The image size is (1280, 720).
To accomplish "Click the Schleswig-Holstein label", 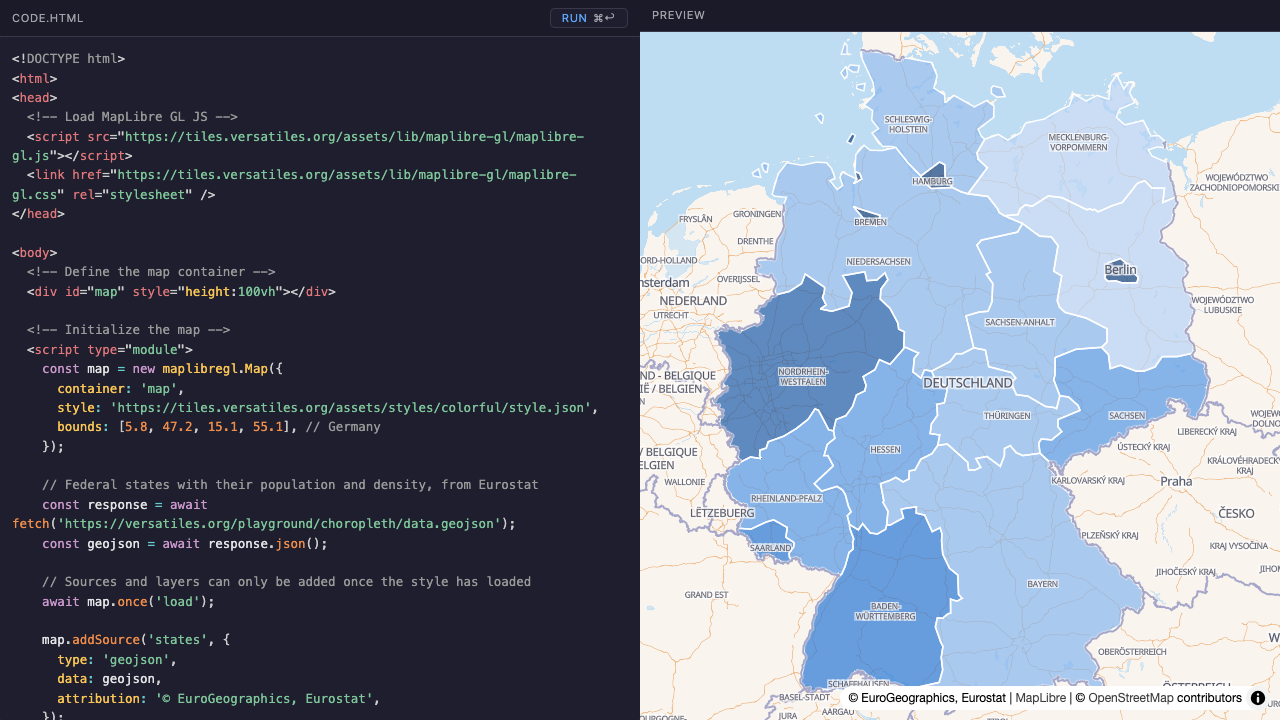I will [909, 124].
